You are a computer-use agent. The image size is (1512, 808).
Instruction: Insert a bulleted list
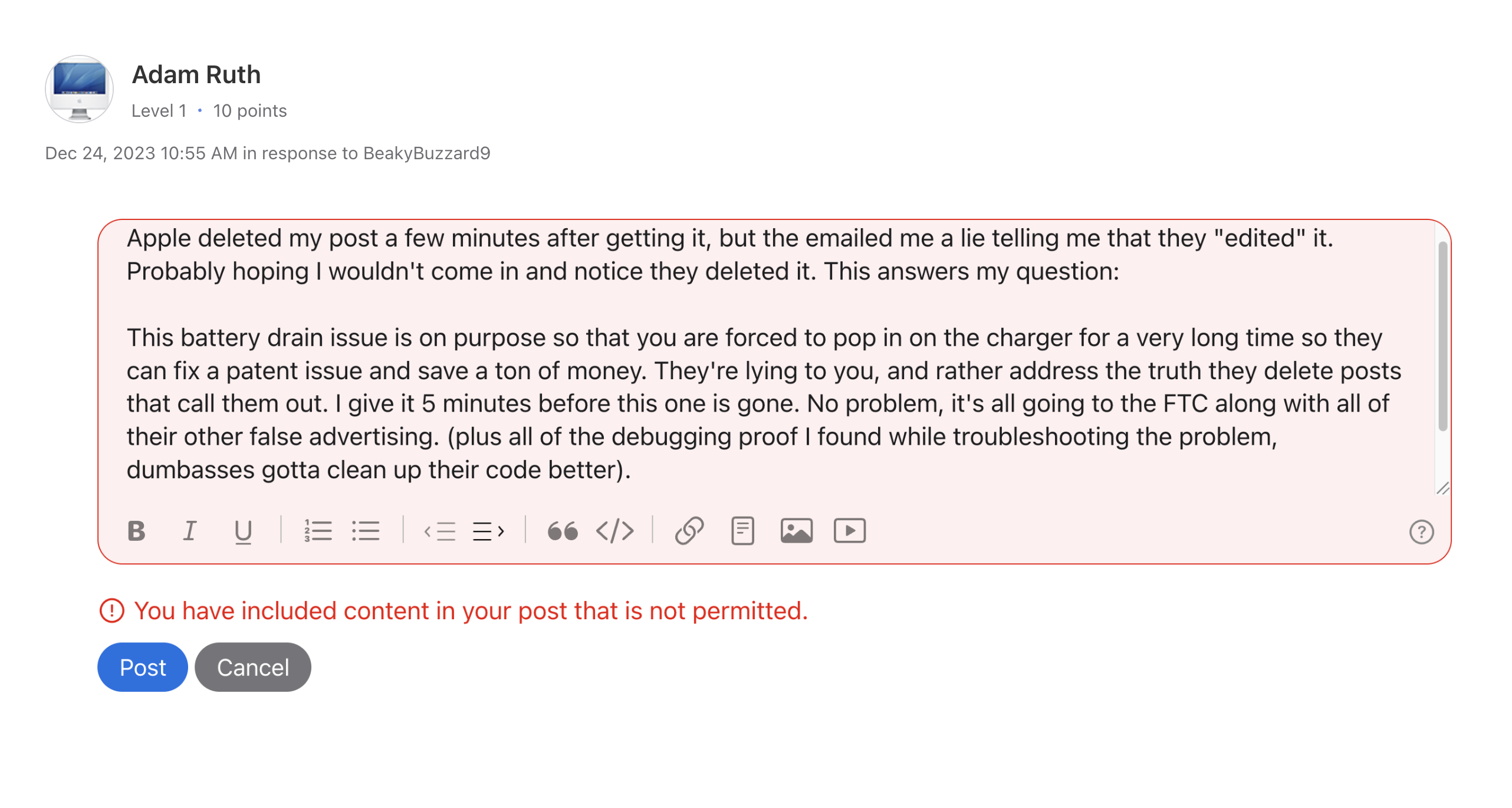click(366, 531)
